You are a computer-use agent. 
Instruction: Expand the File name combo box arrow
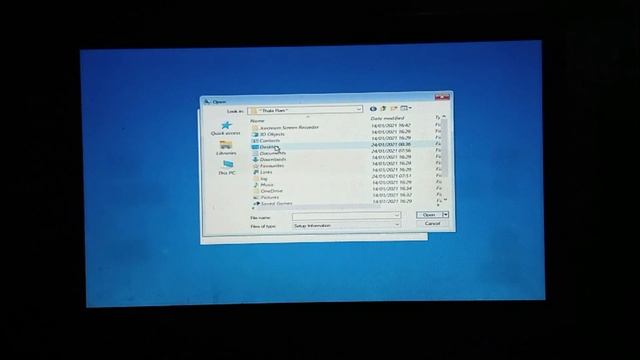pos(397,215)
